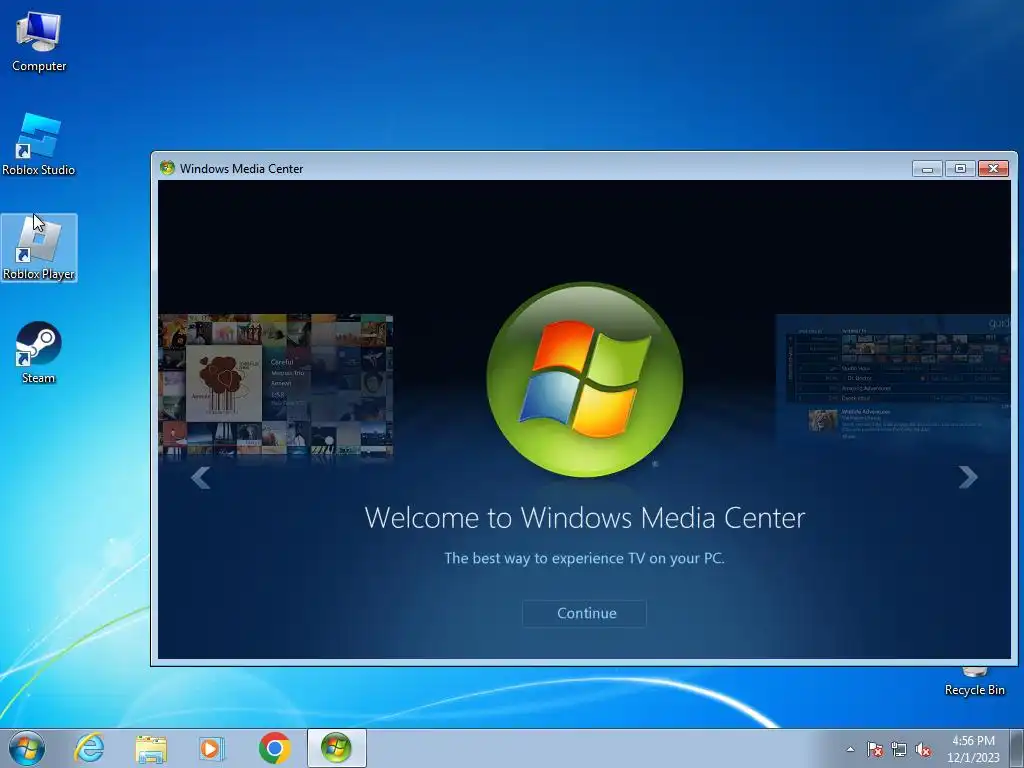
Task: Click the muted volume tray icon
Action: pos(923,750)
